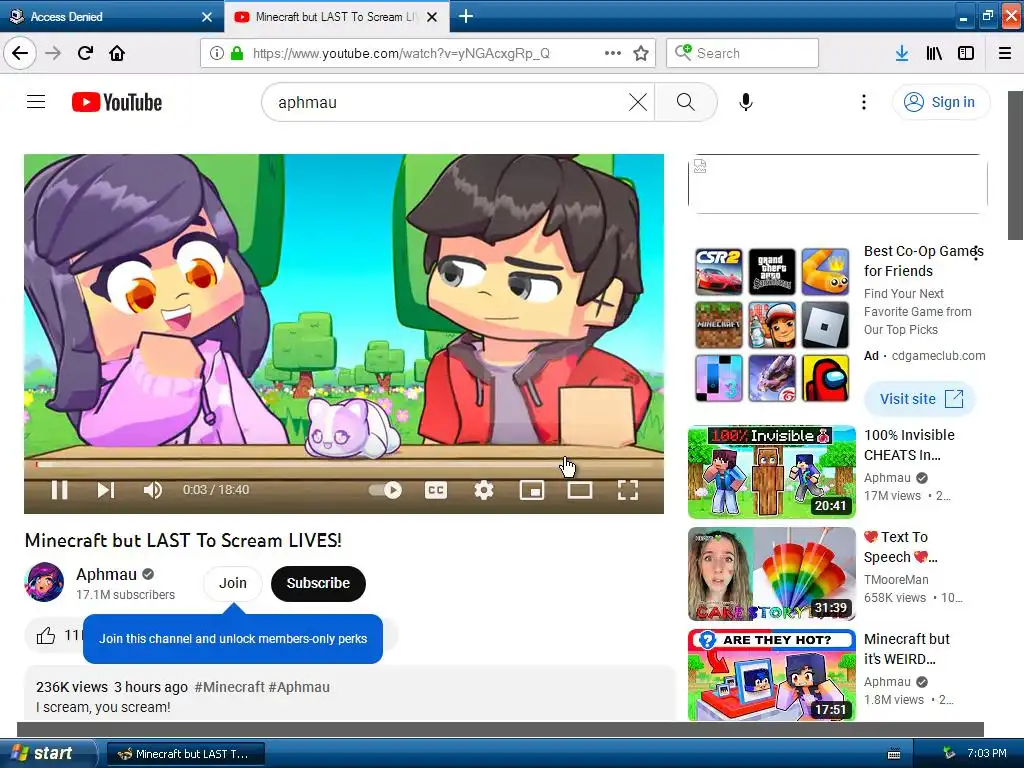Reload the current page
This screenshot has height=768, width=1024.
click(x=85, y=53)
